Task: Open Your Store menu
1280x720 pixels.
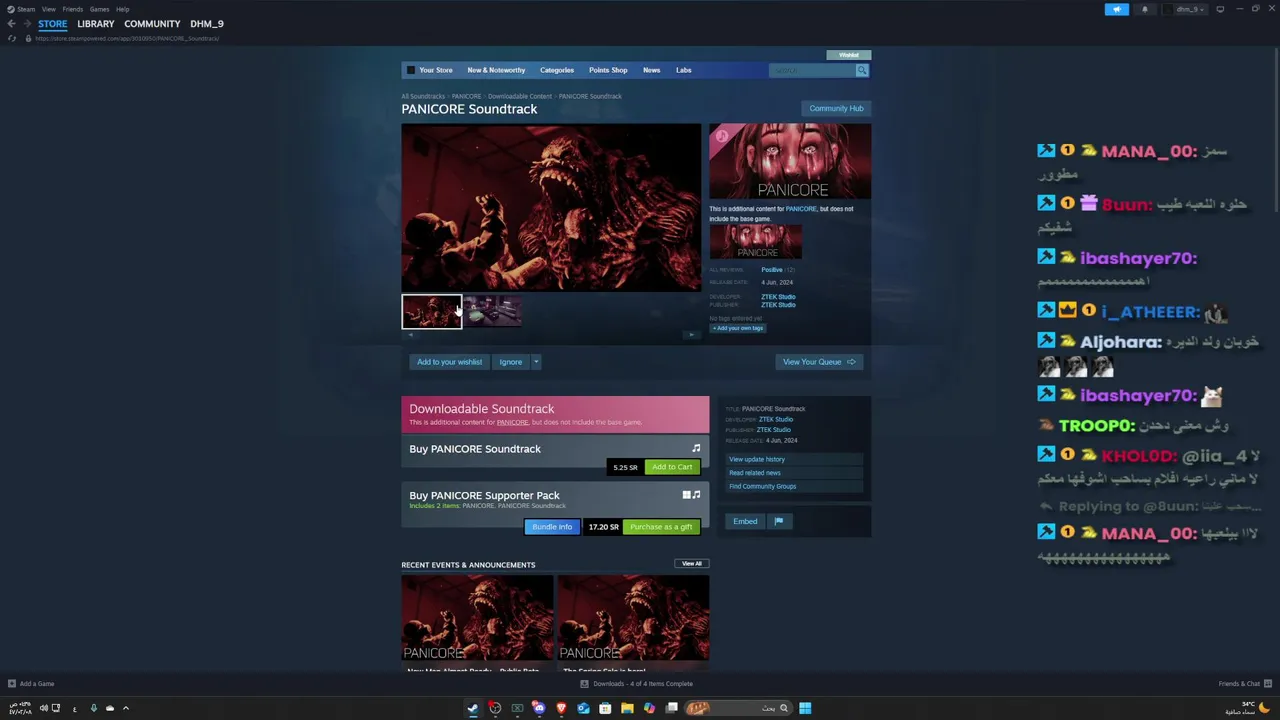Action: [435, 70]
